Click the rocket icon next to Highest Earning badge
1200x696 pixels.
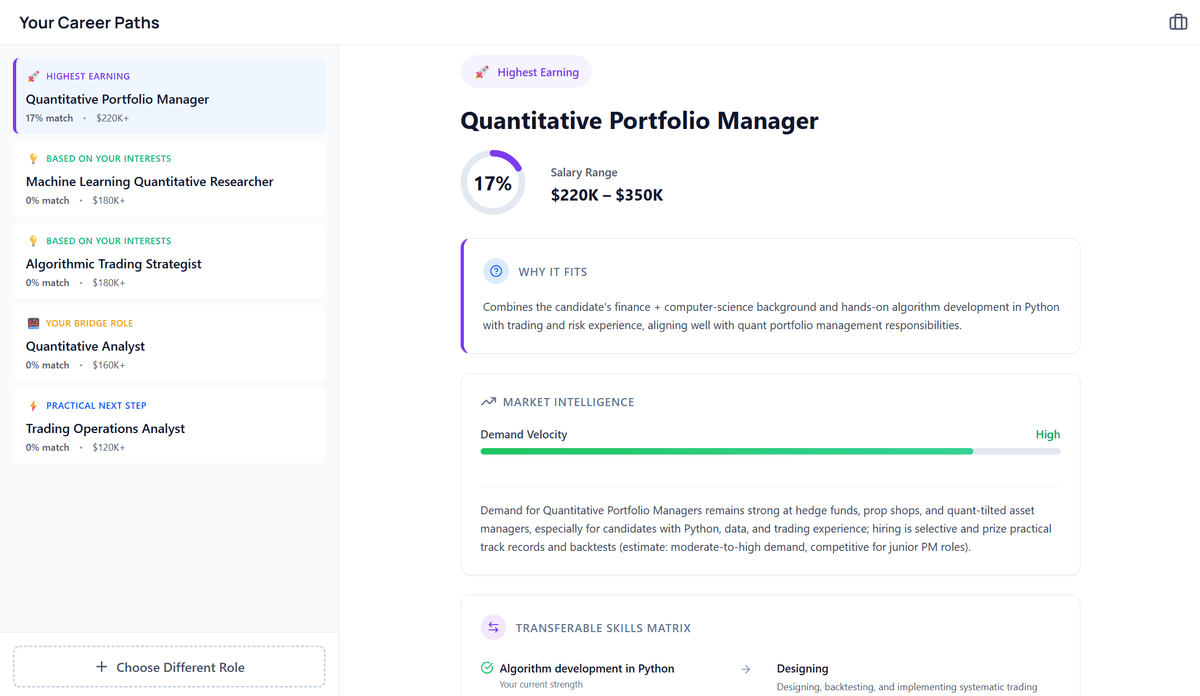coord(36,76)
